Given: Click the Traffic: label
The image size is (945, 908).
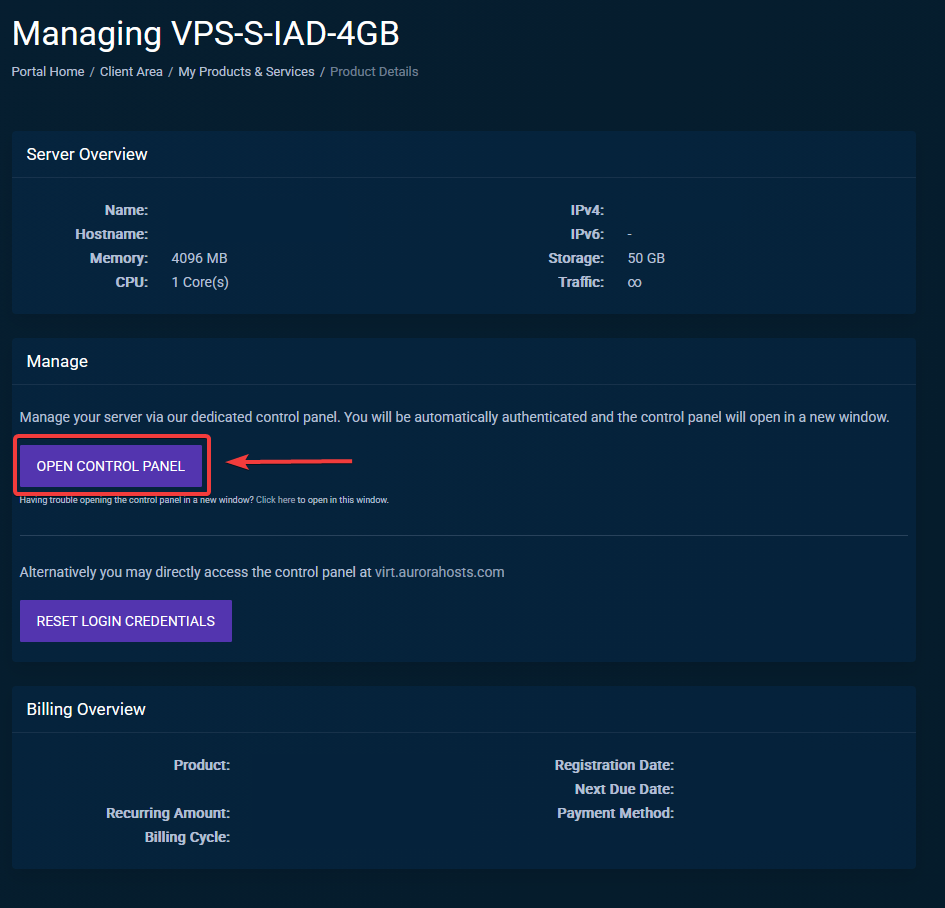Looking at the screenshot, I should pyautogui.click(x=581, y=282).
